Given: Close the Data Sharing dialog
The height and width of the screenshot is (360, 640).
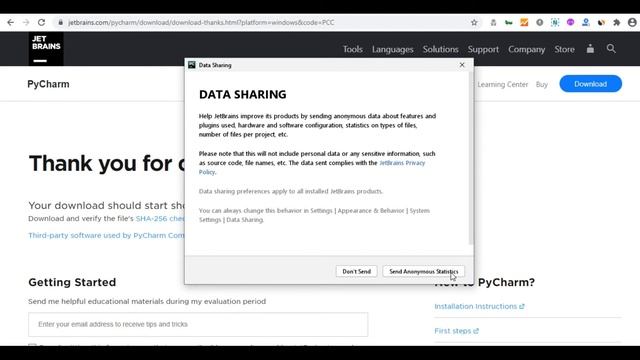Looking at the screenshot, I should pyautogui.click(x=462, y=65).
